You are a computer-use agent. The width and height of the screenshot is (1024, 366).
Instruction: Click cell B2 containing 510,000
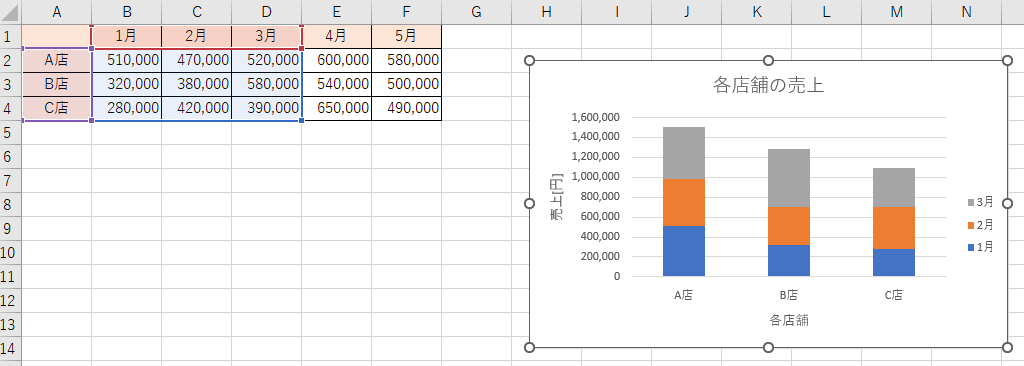pyautogui.click(x=127, y=60)
